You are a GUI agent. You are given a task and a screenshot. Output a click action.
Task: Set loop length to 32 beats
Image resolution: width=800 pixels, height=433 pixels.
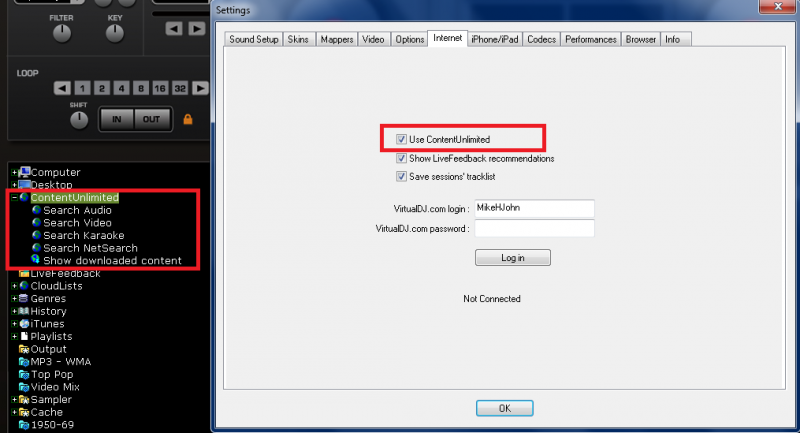click(x=180, y=88)
